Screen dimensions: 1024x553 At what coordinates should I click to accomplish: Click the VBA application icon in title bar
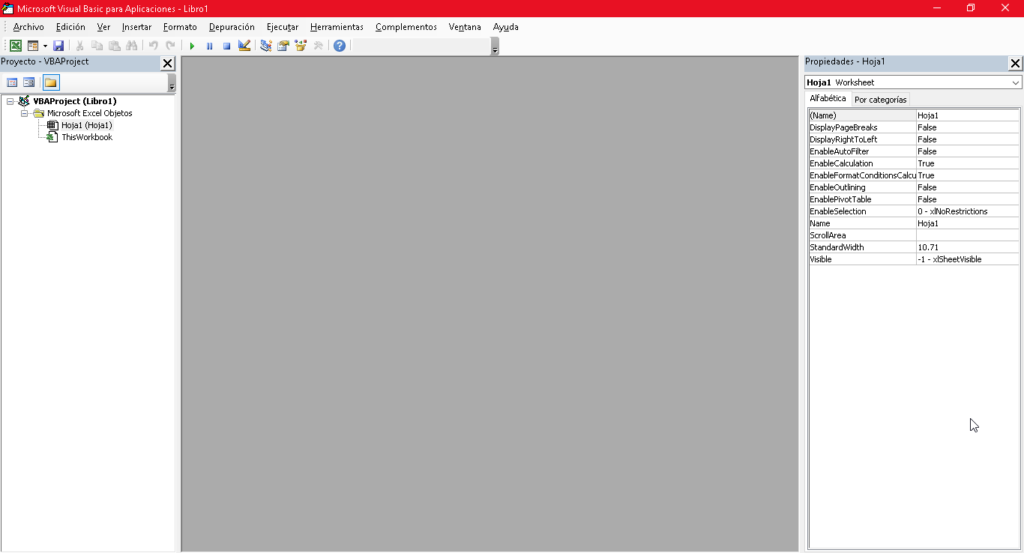8,8
